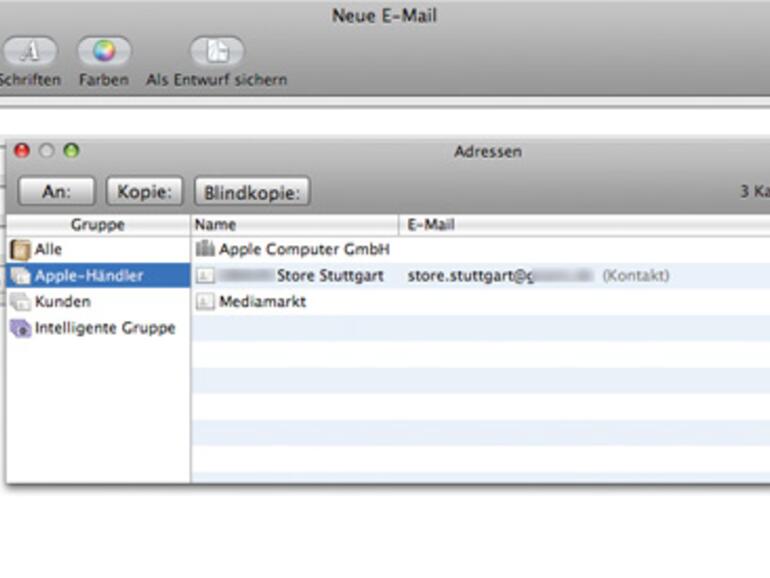Select the Kunden group
Viewport: 770px width, 578px height.
pos(98,302)
